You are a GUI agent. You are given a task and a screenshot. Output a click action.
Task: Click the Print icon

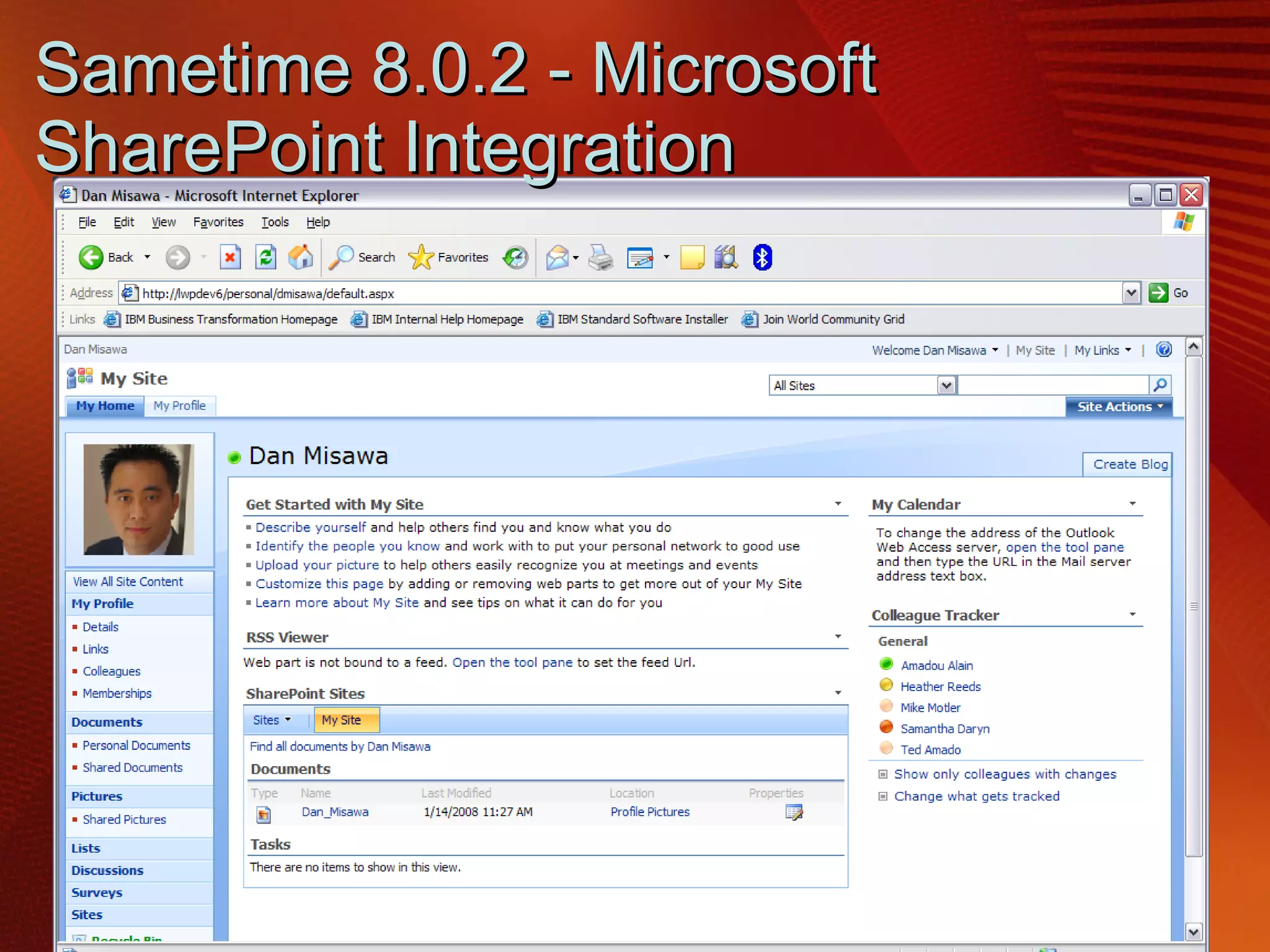coord(600,257)
